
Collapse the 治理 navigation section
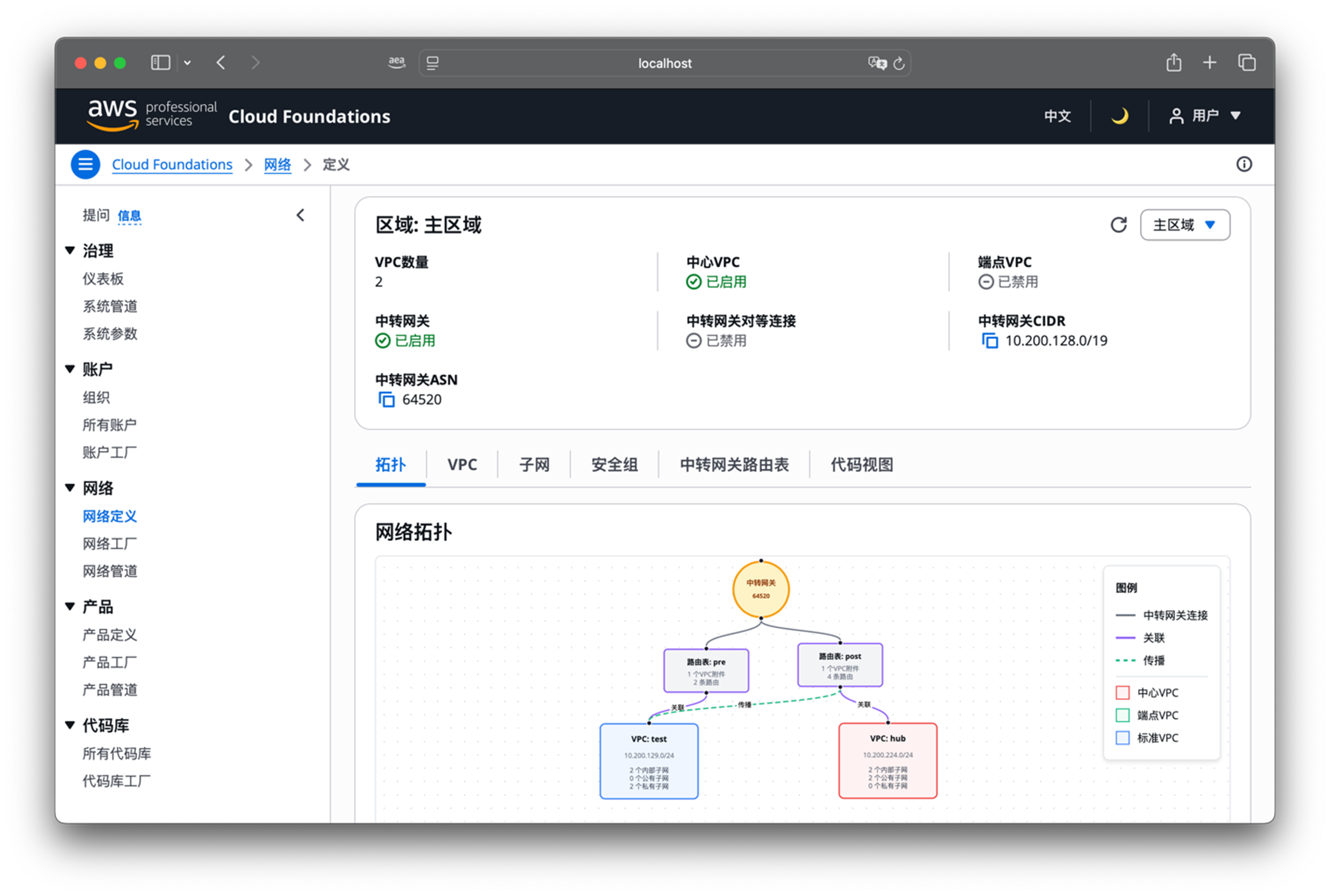point(70,251)
